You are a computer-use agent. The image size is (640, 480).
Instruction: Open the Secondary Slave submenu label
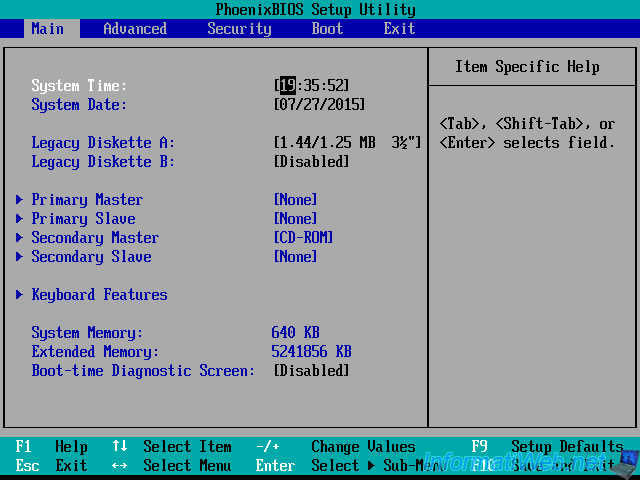[91, 257]
